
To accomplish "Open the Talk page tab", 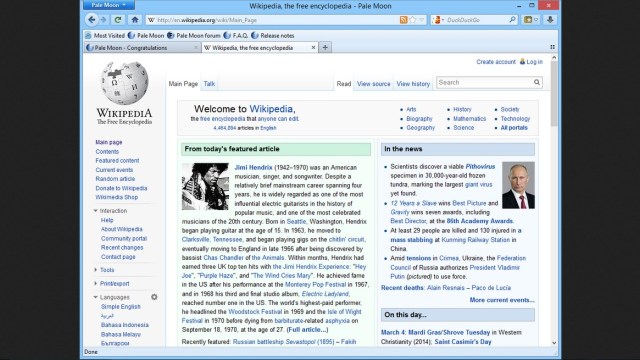I will tap(209, 84).
